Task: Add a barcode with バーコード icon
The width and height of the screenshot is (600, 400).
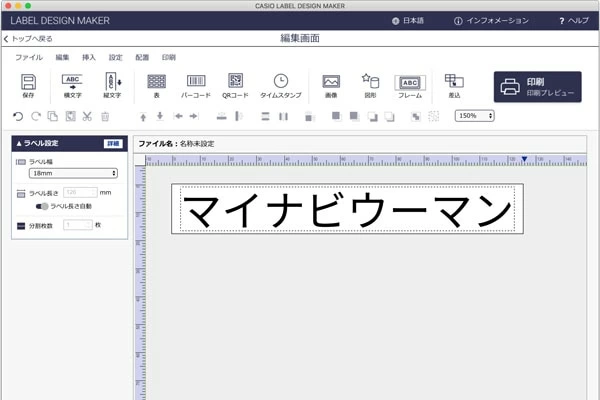Action: coord(195,85)
